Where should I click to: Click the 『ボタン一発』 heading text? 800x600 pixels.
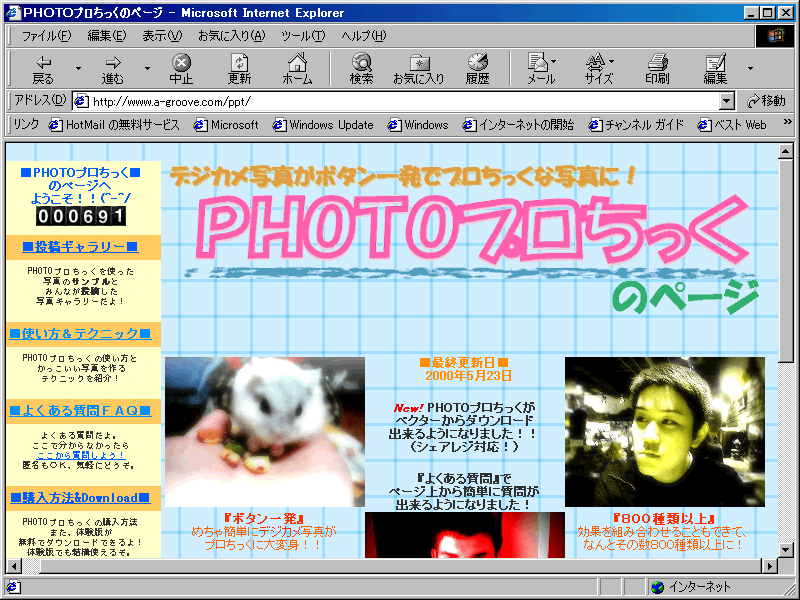tap(264, 518)
